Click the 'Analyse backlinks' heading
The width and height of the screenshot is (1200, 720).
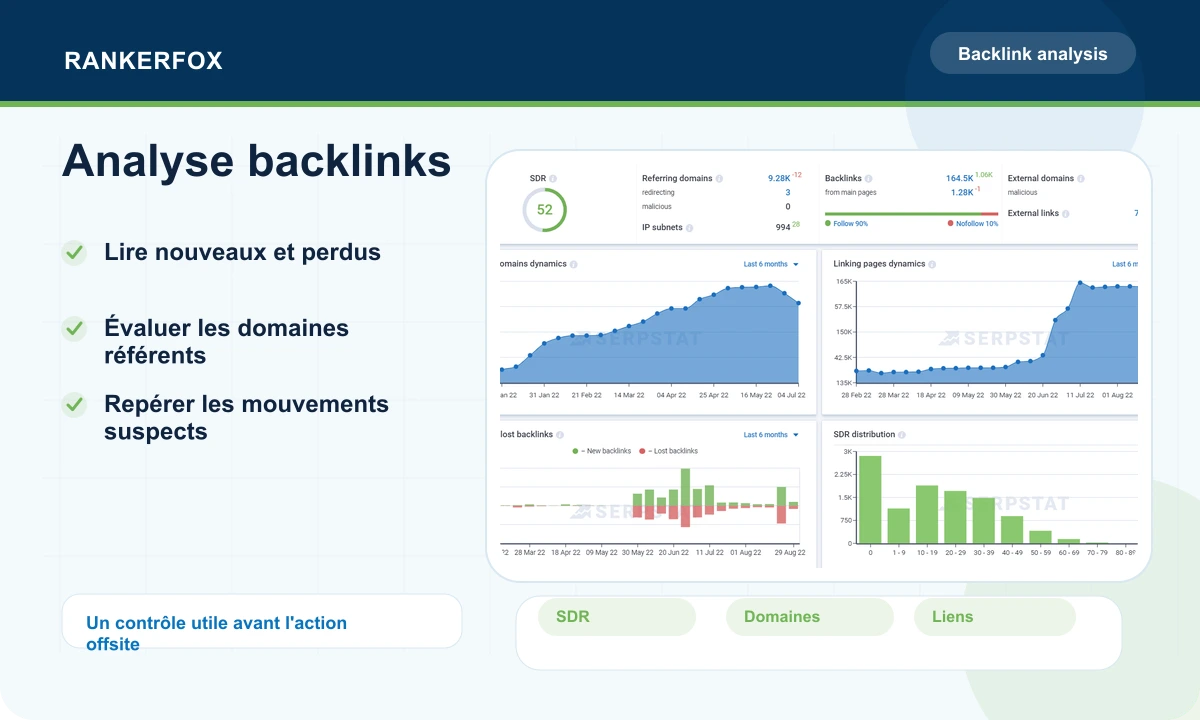[x=256, y=161]
